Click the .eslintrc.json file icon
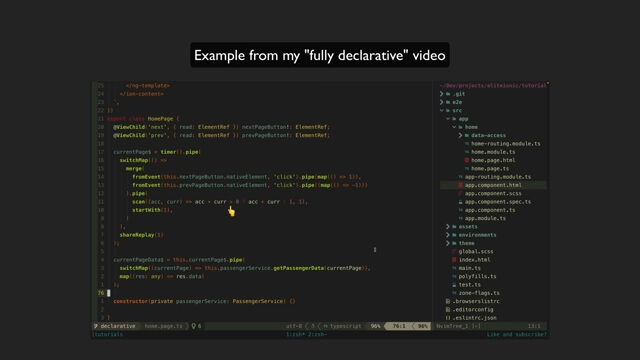Image resolution: width=640 pixels, height=360 pixels. (x=448, y=318)
